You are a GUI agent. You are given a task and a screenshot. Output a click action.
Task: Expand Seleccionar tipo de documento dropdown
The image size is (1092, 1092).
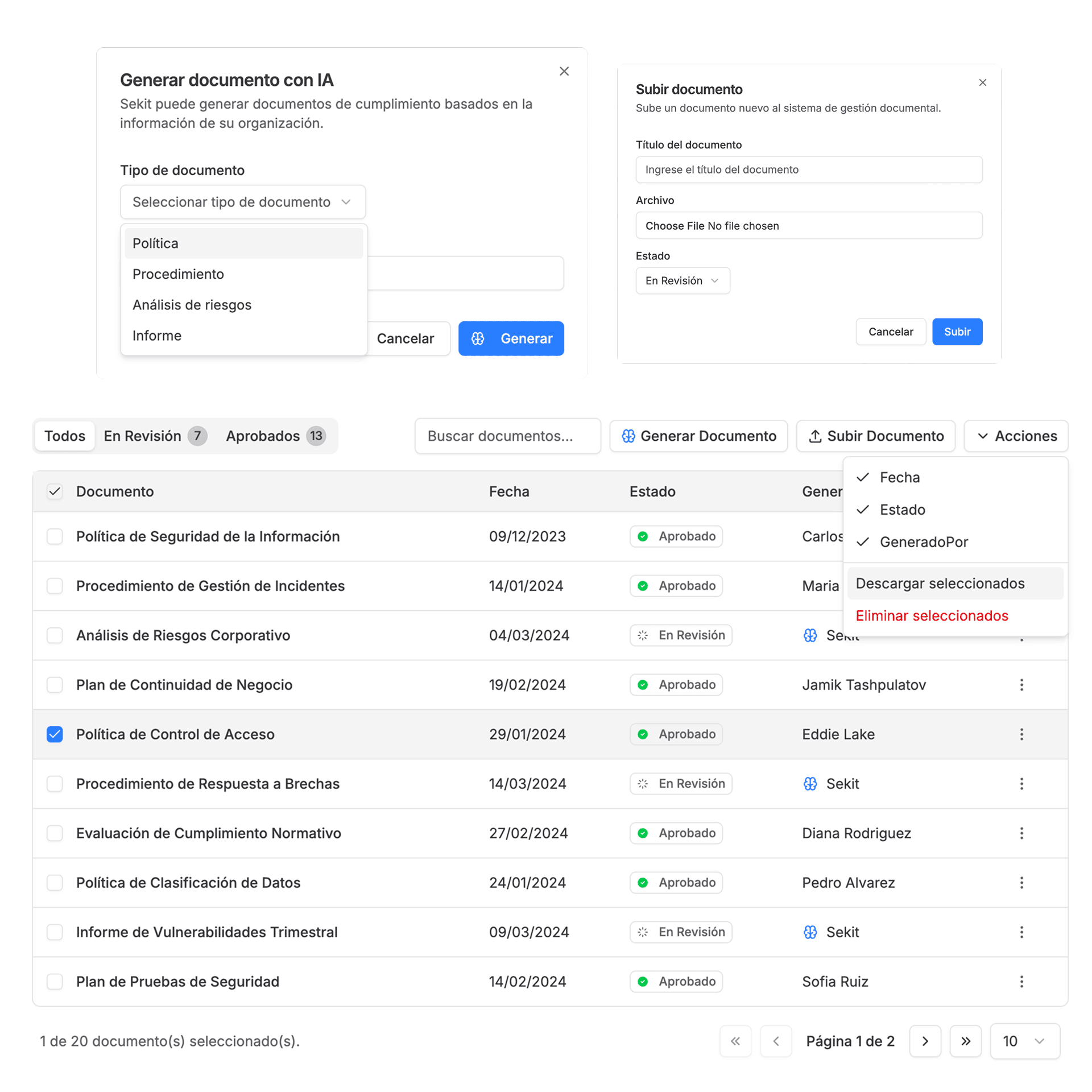[x=242, y=202]
